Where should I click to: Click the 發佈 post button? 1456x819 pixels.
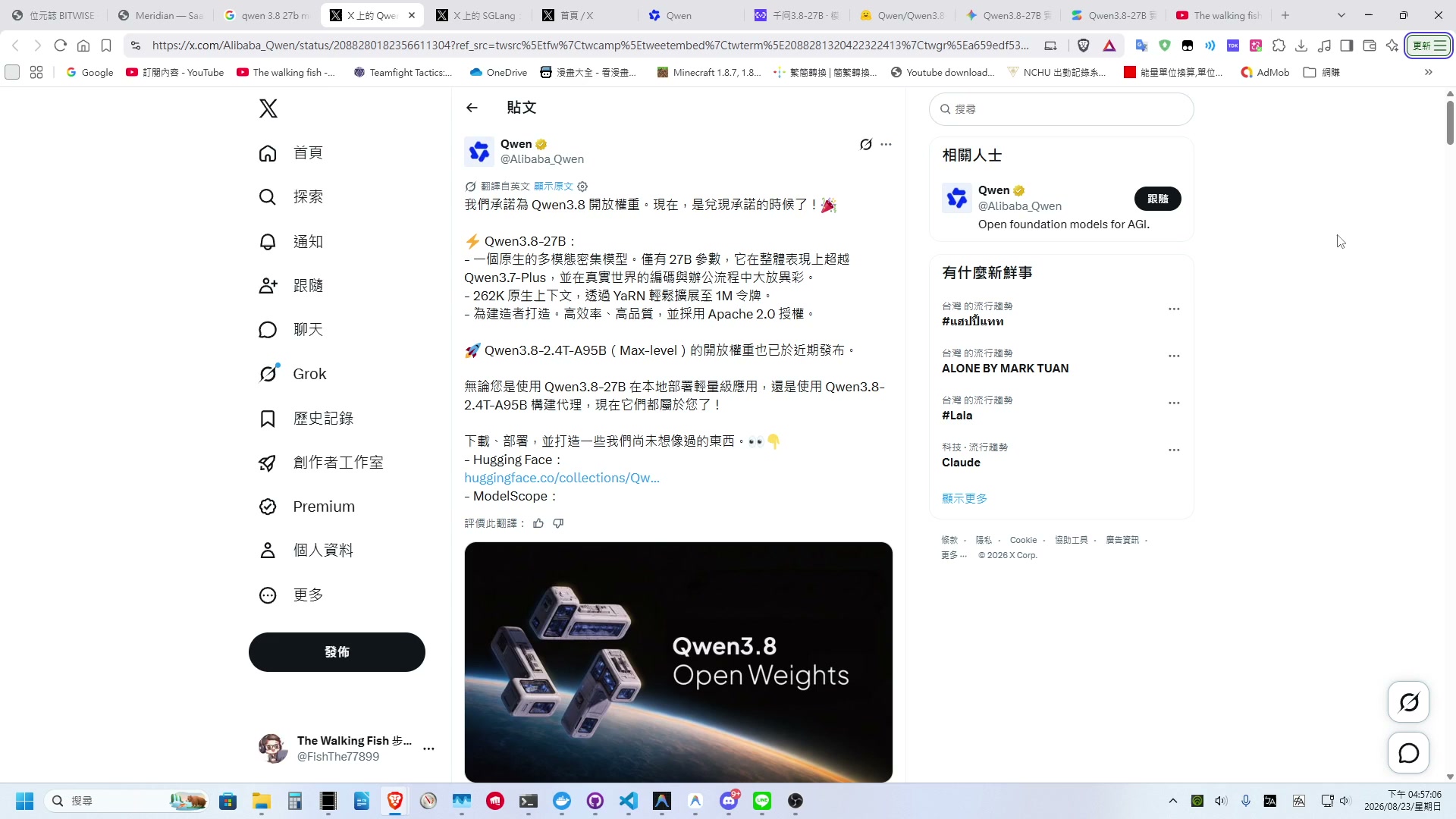337,652
